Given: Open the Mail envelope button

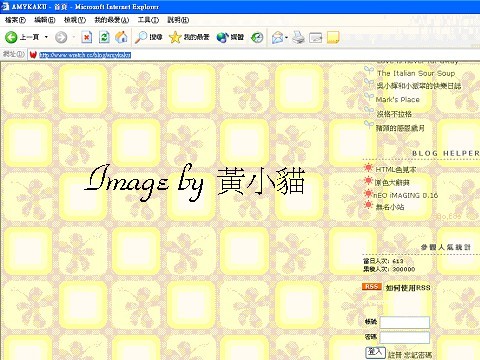Looking at the screenshot, I should tap(277, 37).
